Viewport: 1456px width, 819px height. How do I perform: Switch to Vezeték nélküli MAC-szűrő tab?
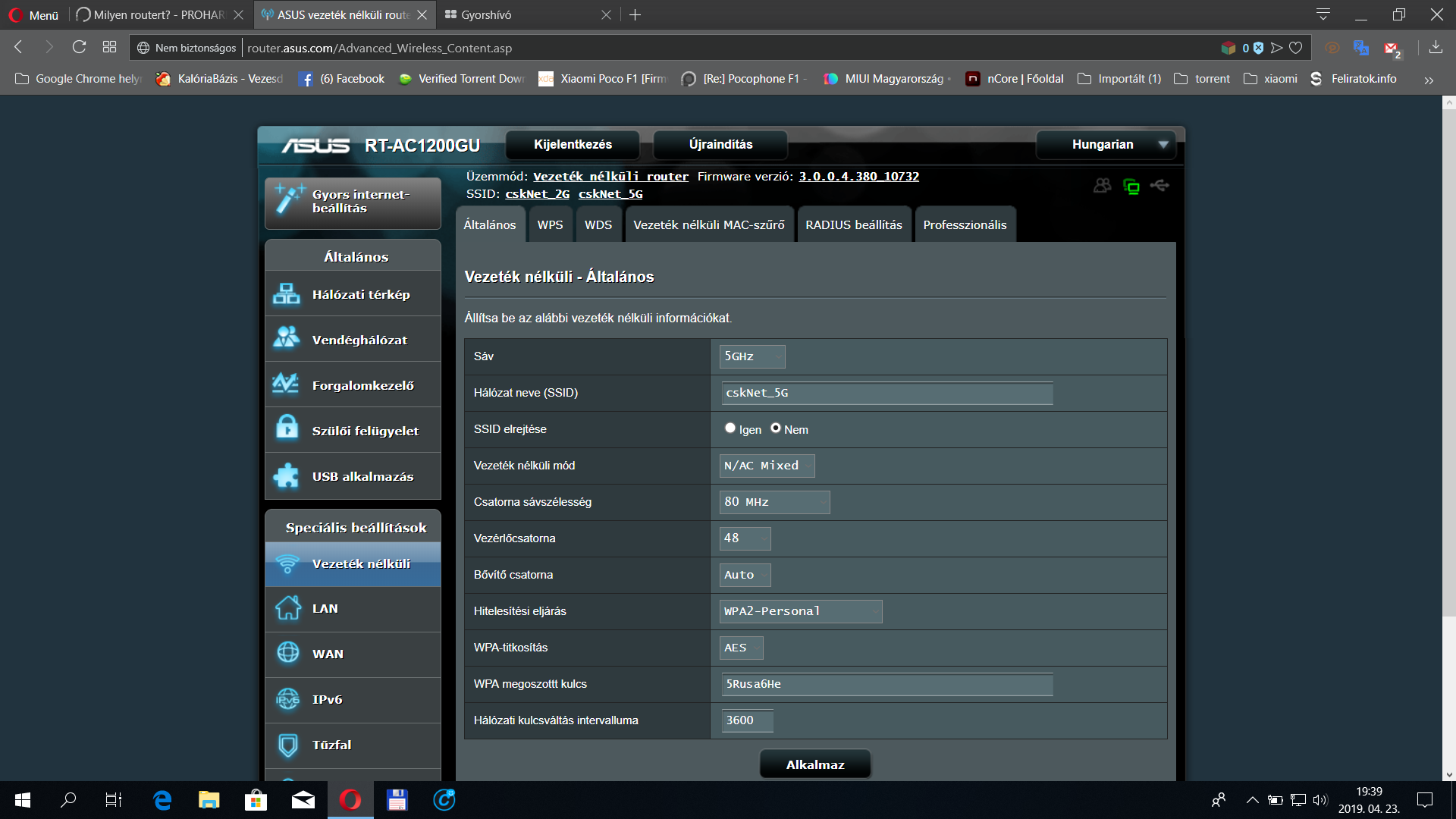pyautogui.click(x=709, y=224)
